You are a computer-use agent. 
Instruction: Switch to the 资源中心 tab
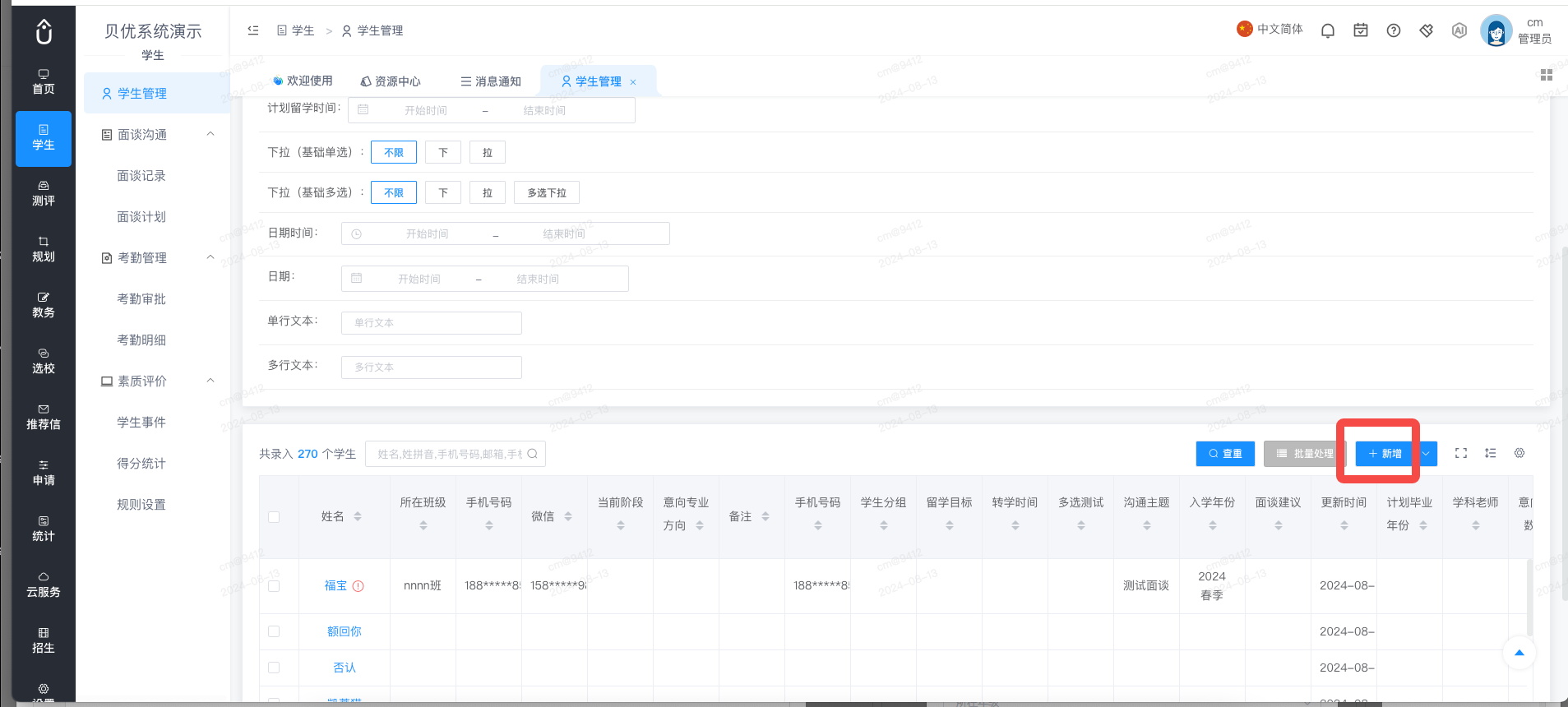pos(391,81)
